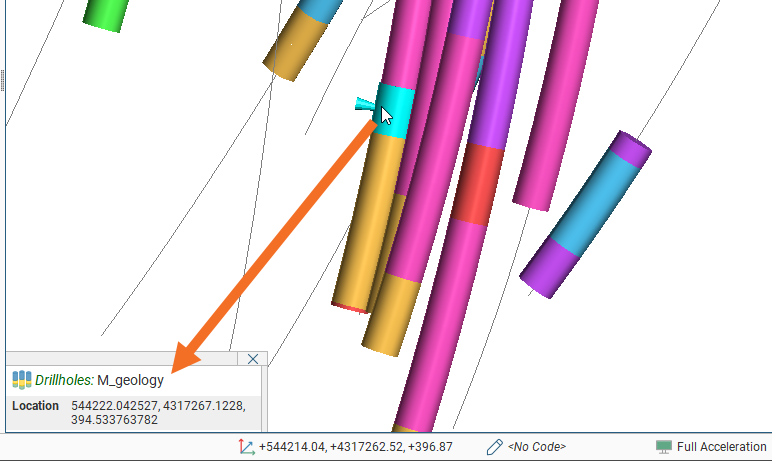This screenshot has width=772, height=461.
Task: Click the cyan cone marker beside drillhole
Action: (x=365, y=104)
